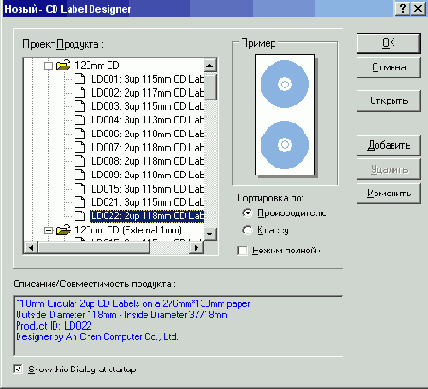The image size is (428, 389).
Task: Select the 120mm CD (External 1mm) folder icon
Action: coord(63,230)
